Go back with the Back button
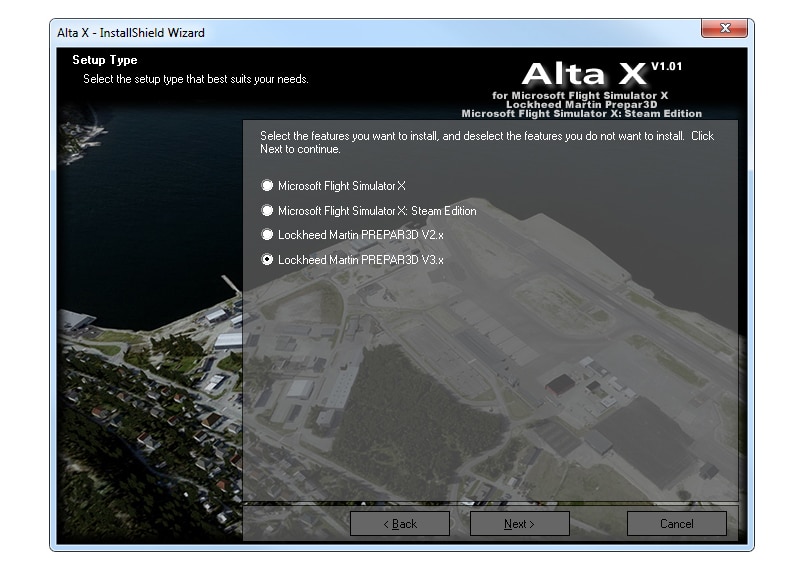Viewport: 802px width, 572px height. click(x=400, y=524)
